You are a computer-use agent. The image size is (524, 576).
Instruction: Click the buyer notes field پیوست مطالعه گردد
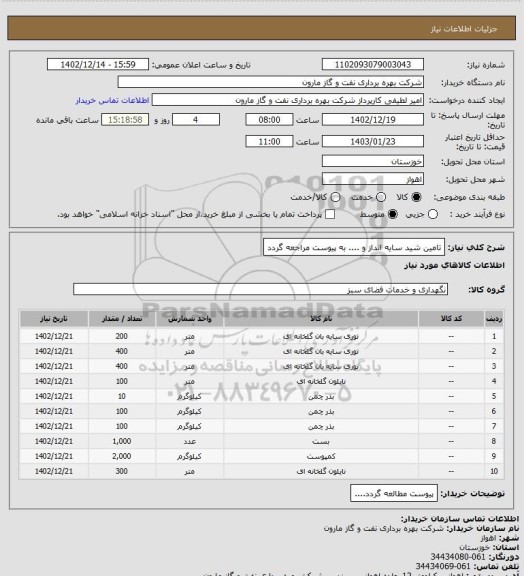point(394,494)
